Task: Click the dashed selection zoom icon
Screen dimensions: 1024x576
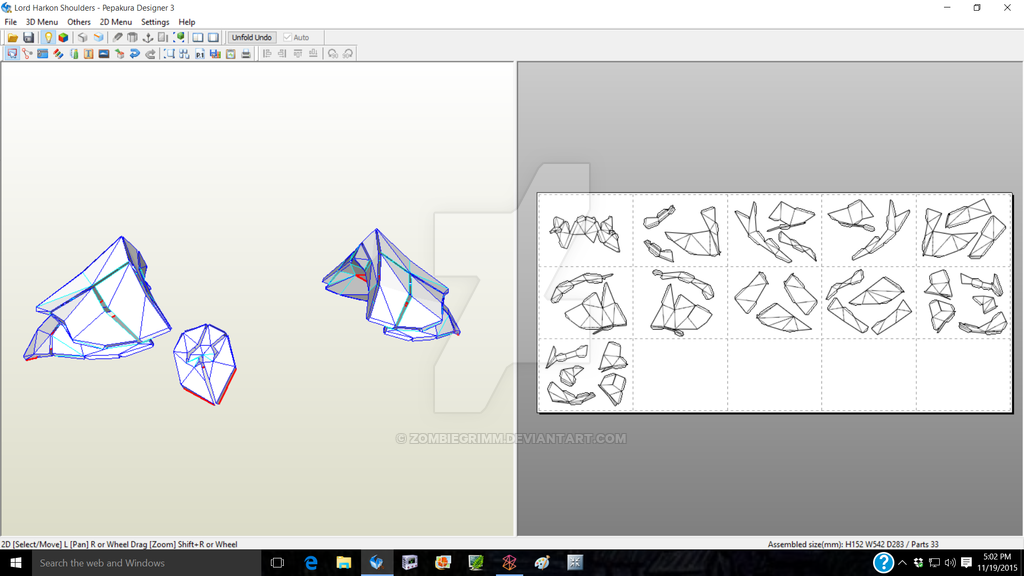Action: [x=169, y=54]
